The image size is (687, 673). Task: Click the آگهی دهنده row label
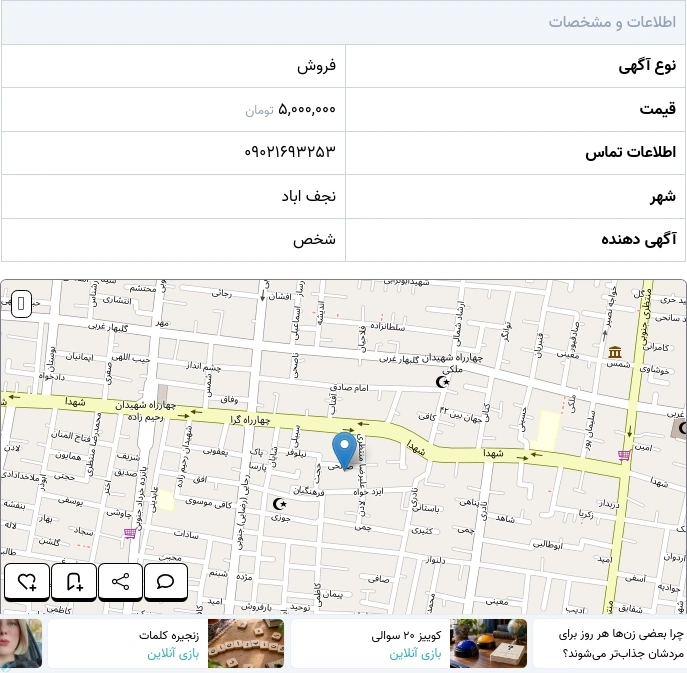tap(639, 239)
